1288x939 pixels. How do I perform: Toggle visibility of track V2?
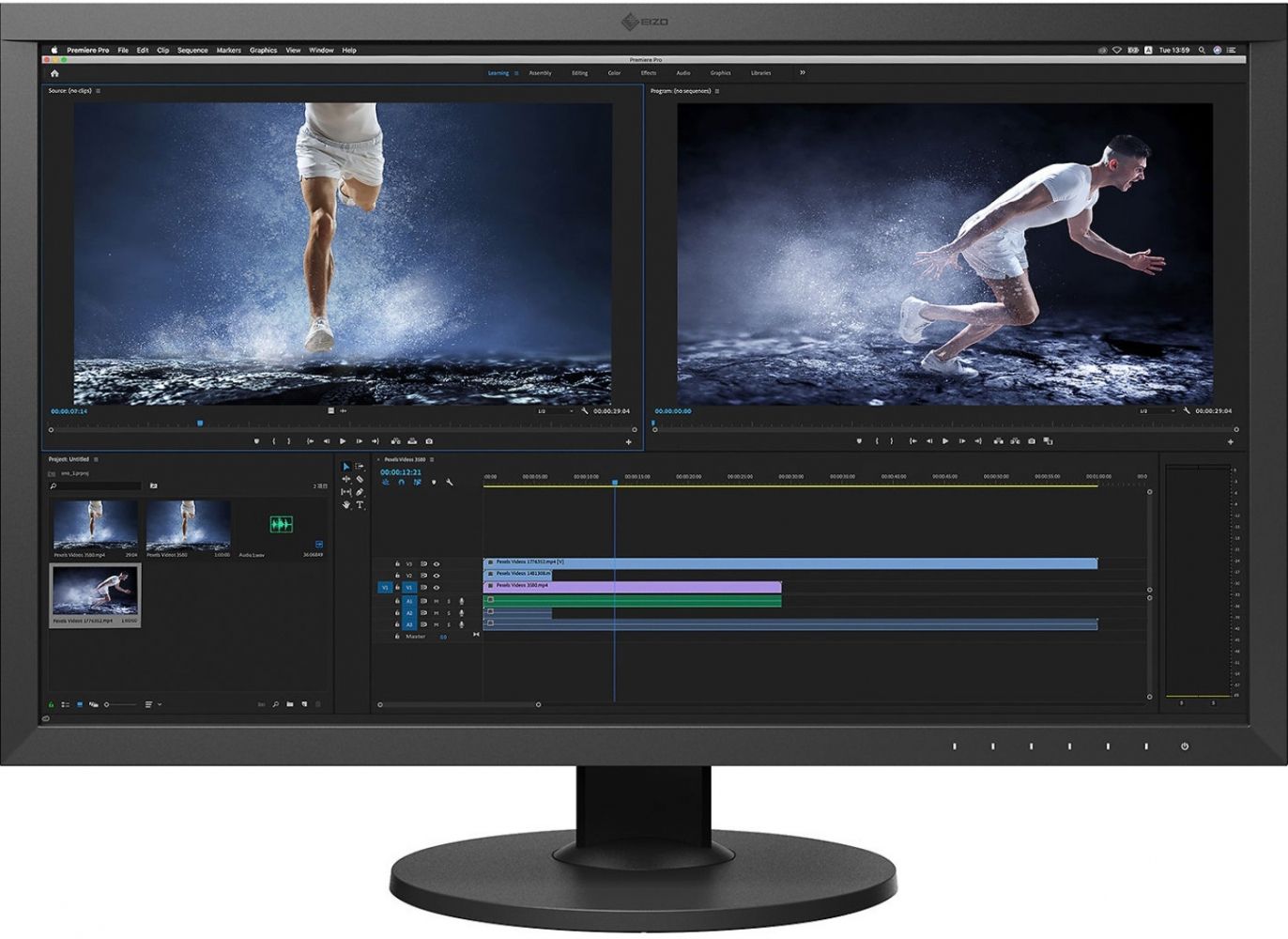coord(436,576)
